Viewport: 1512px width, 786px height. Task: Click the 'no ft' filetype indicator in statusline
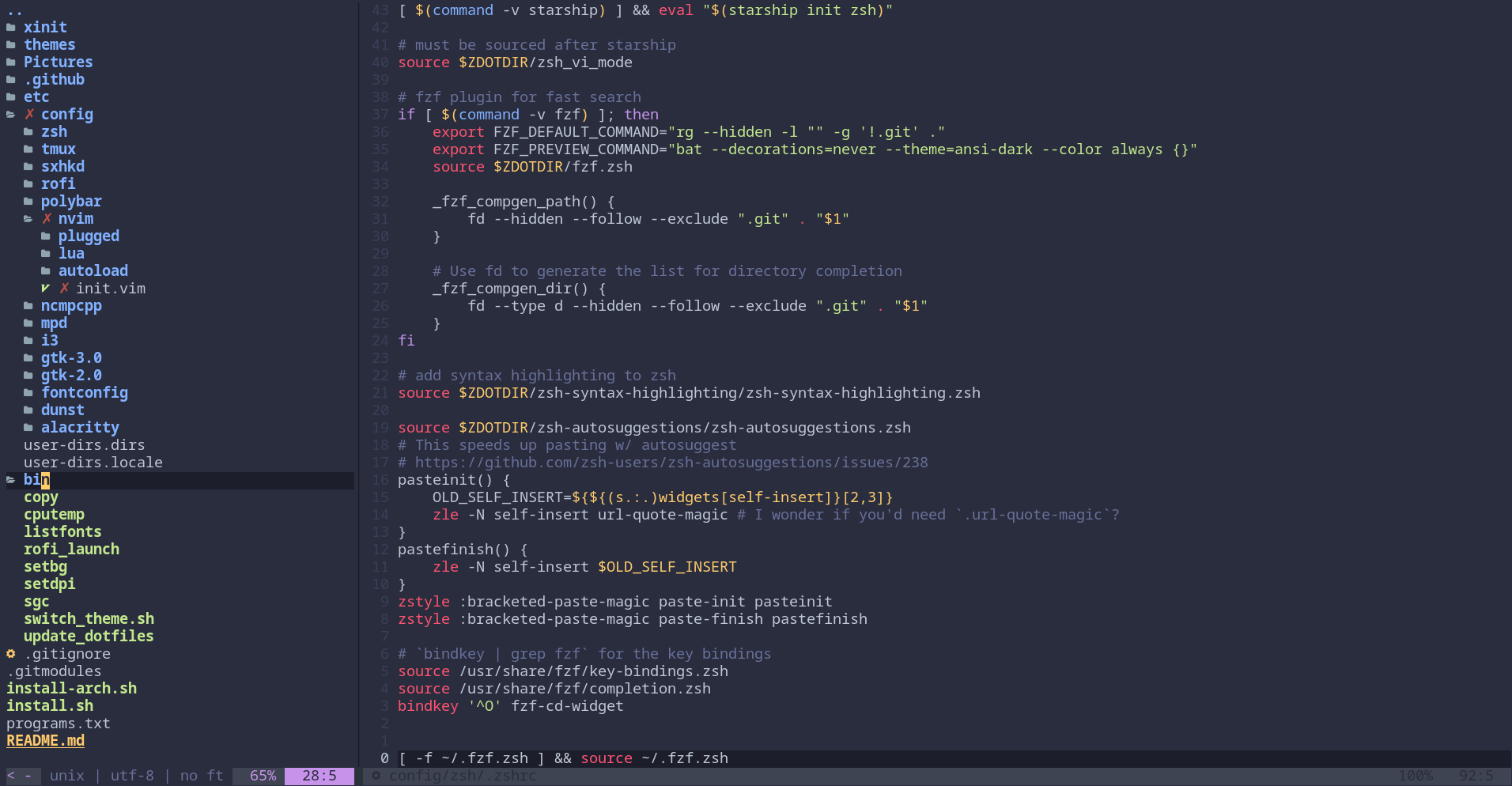click(x=202, y=776)
